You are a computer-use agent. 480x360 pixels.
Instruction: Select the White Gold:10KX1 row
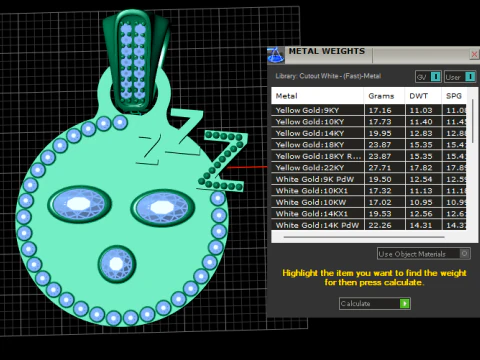[x=369, y=191]
